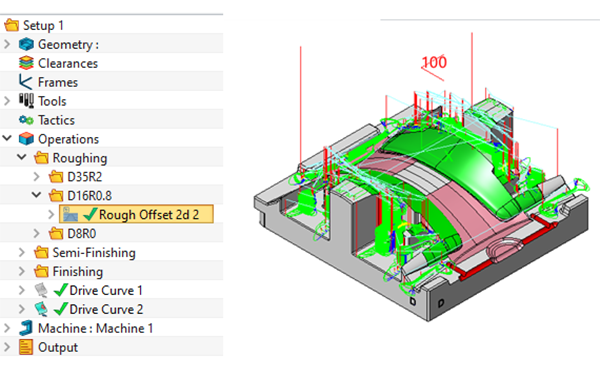Image resolution: width=600 pixels, height=371 pixels.
Task: Click the Frames axis icon
Action: pos(25,82)
